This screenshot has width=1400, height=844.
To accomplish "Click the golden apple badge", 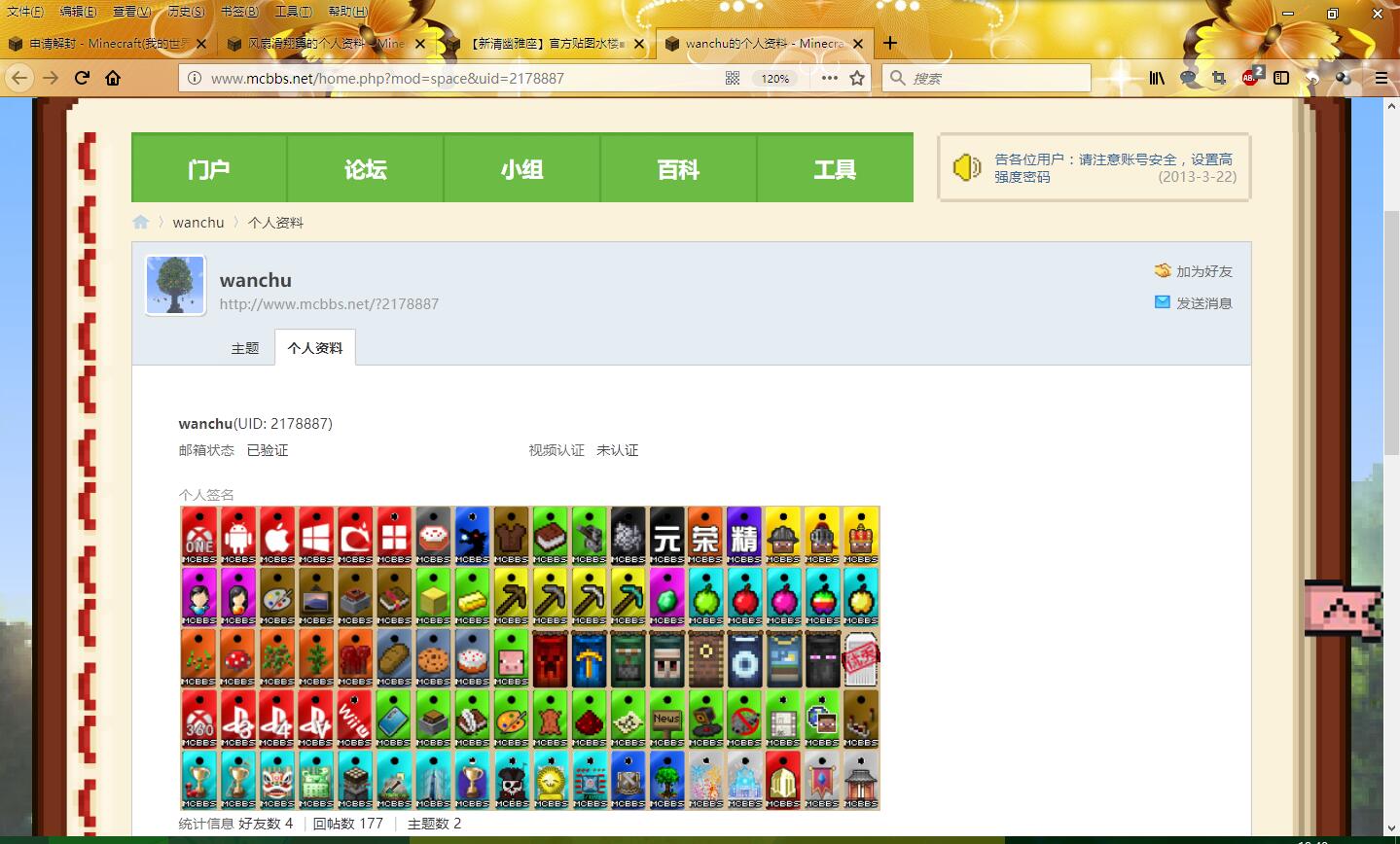I will point(861,597).
